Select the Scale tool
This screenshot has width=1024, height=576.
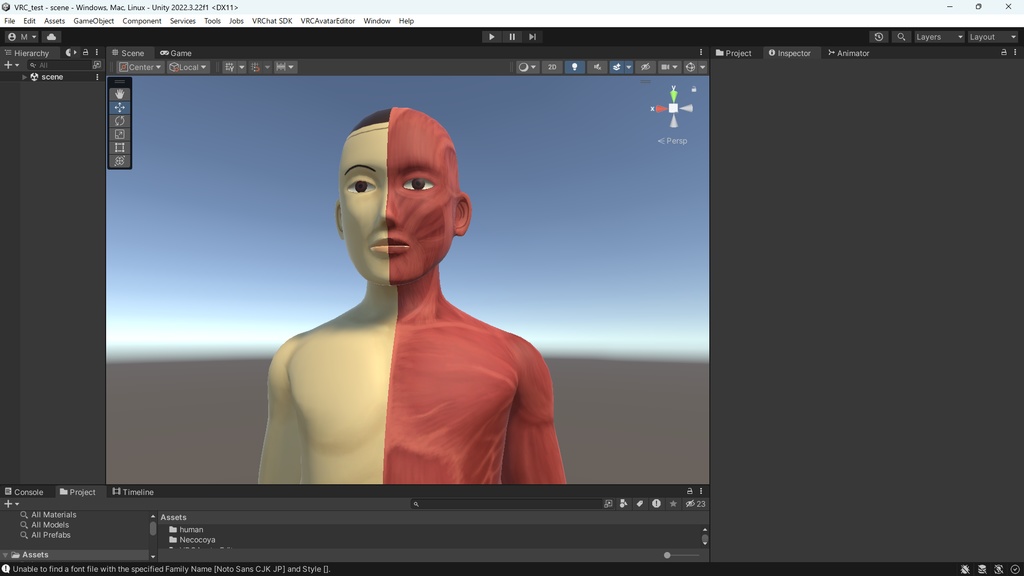pyautogui.click(x=119, y=133)
